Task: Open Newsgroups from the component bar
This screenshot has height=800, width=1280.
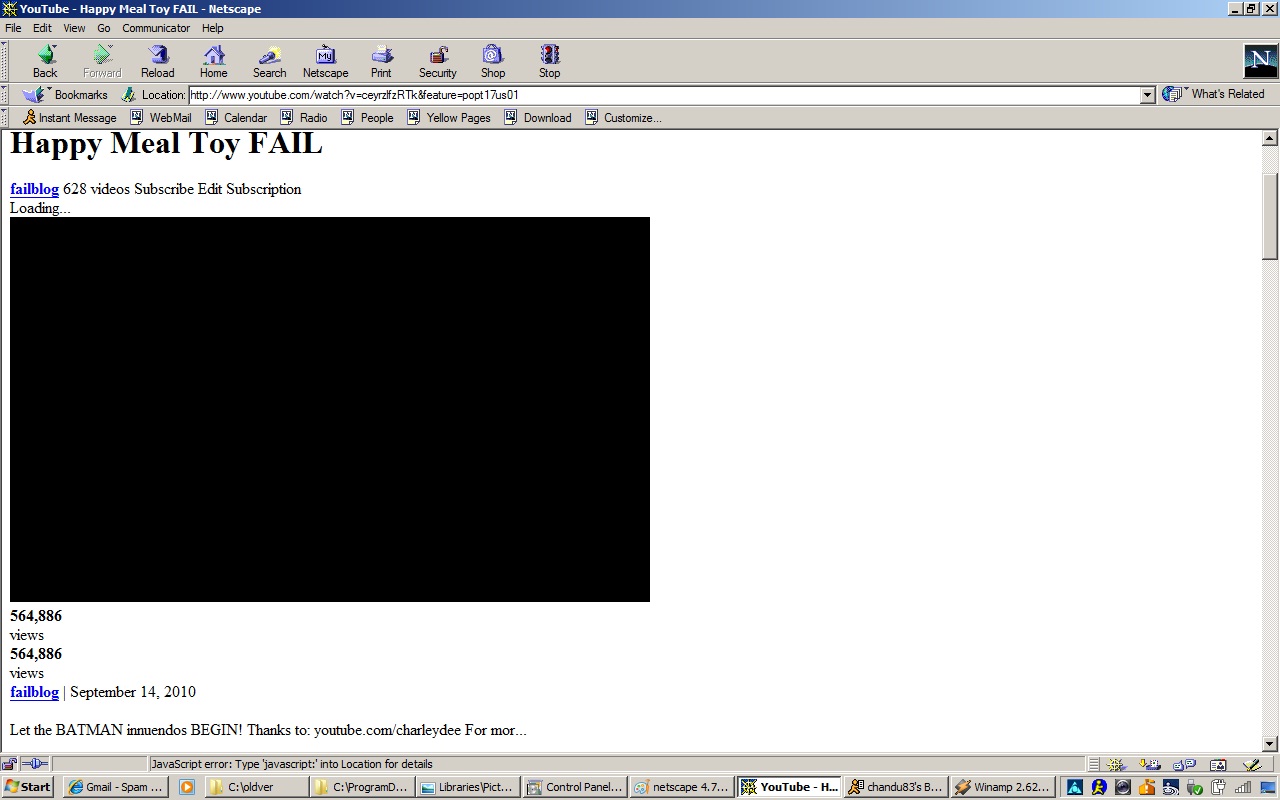Action: pos(1184,765)
